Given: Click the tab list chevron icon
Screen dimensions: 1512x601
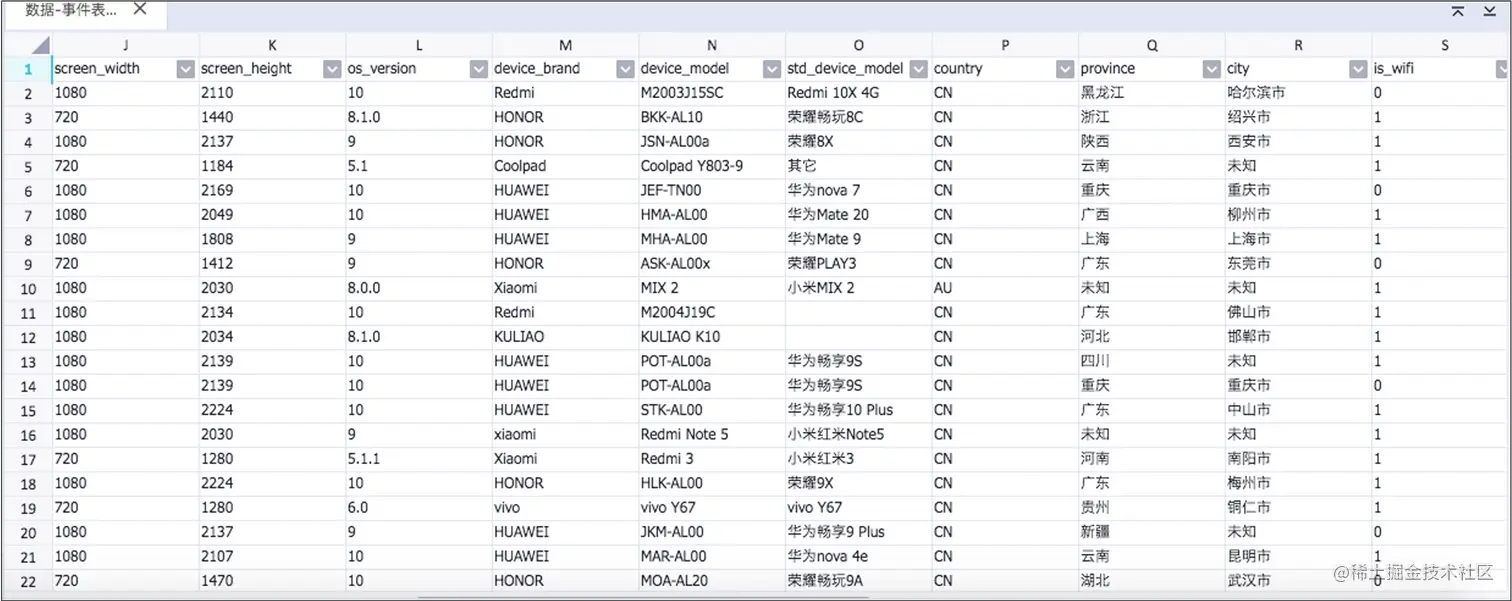Looking at the screenshot, I should coord(1490,12).
